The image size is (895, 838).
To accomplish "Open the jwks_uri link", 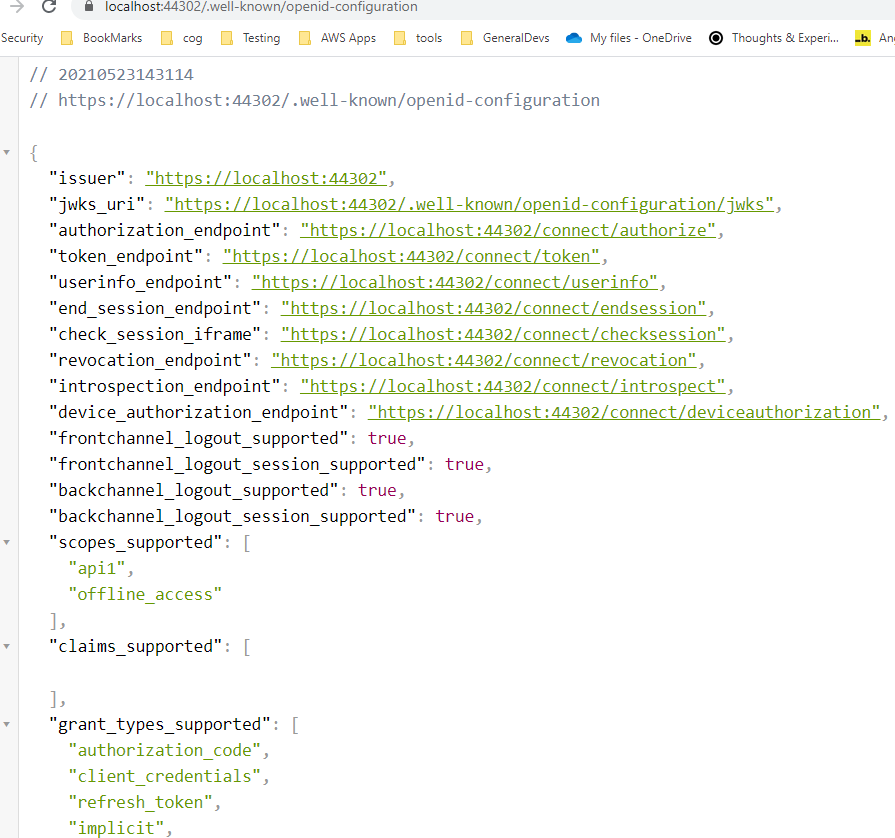I will [470, 204].
